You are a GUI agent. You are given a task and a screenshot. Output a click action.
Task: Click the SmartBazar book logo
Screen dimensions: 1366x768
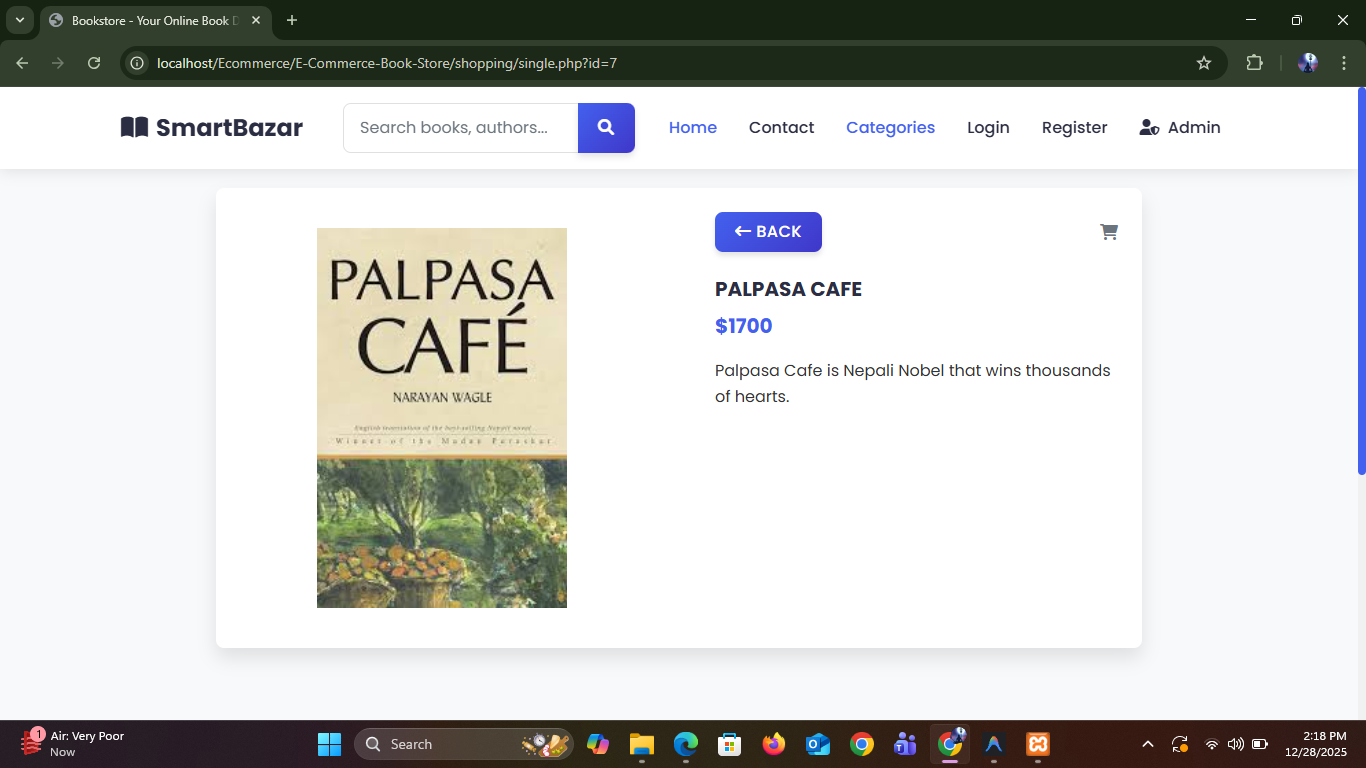211,127
